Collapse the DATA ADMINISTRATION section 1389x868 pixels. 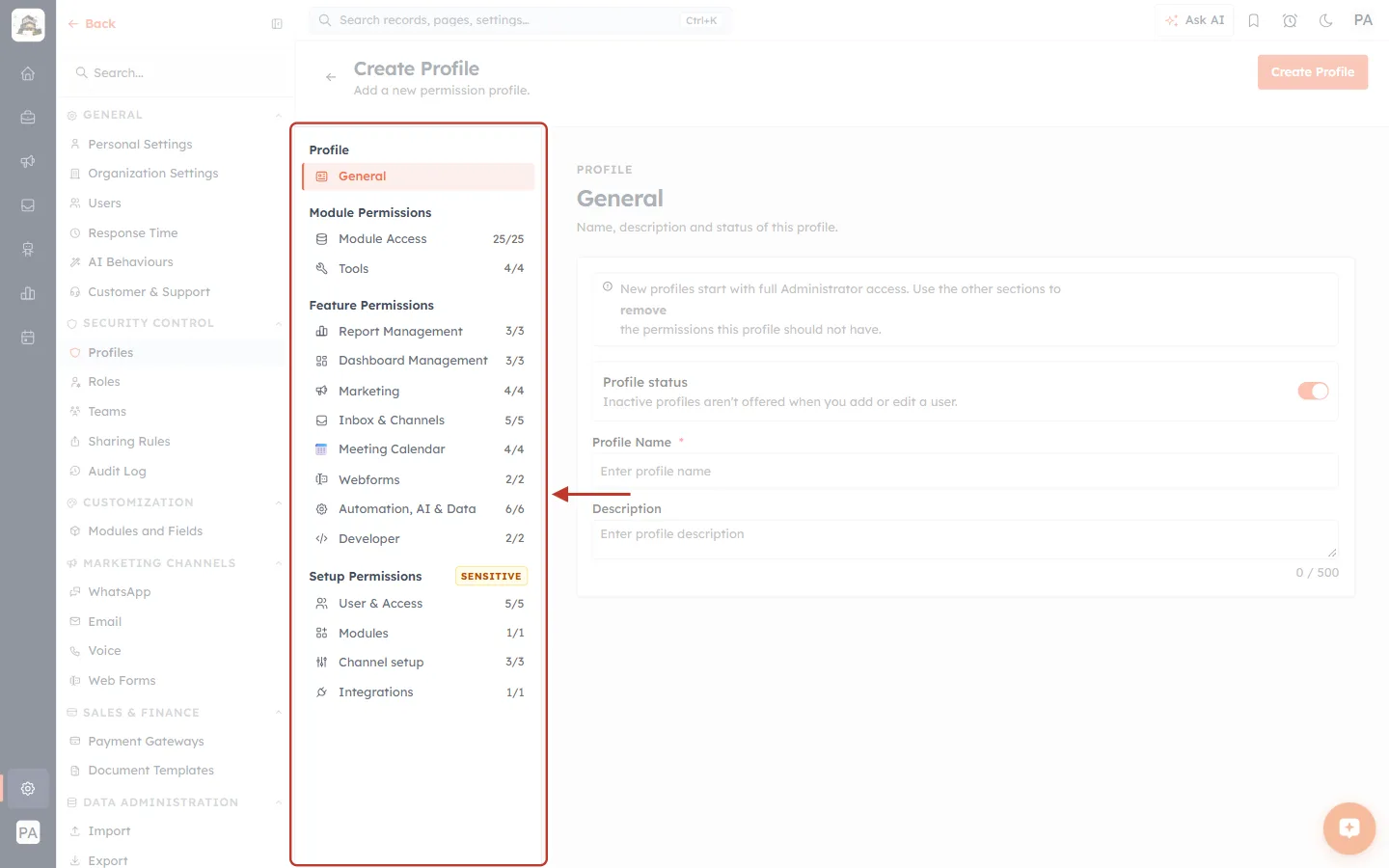279,803
